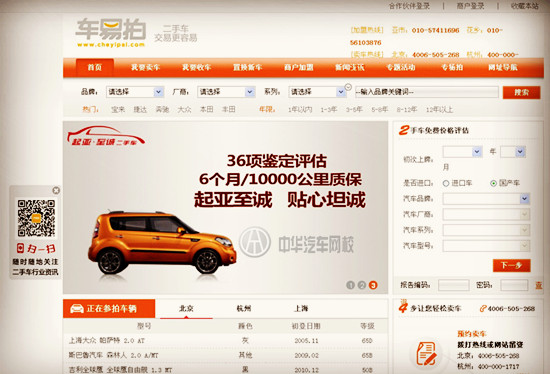Open the 斯巴鲁汽车 森林人 row

[x=225, y=355]
